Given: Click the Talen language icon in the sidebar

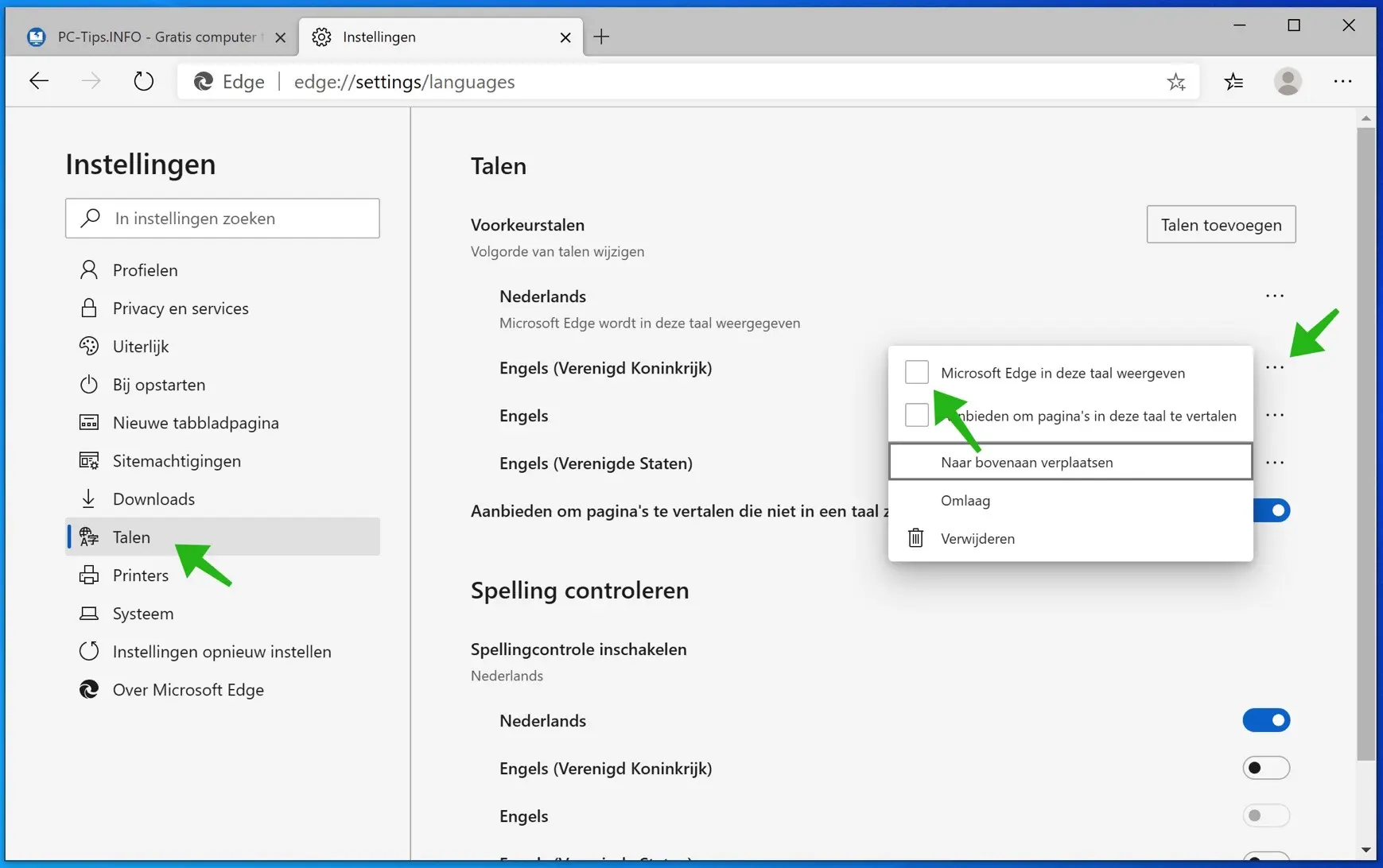Looking at the screenshot, I should pyautogui.click(x=89, y=537).
